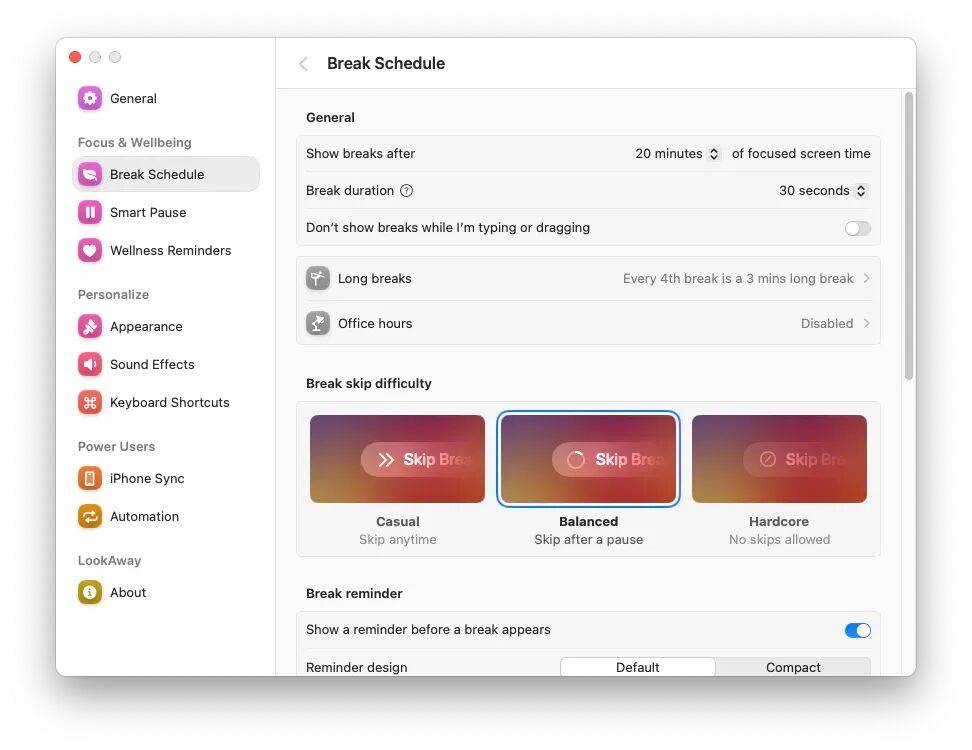This screenshot has width=972, height=750.
Task: Select the Smart Pause section icon
Action: click(x=88, y=212)
